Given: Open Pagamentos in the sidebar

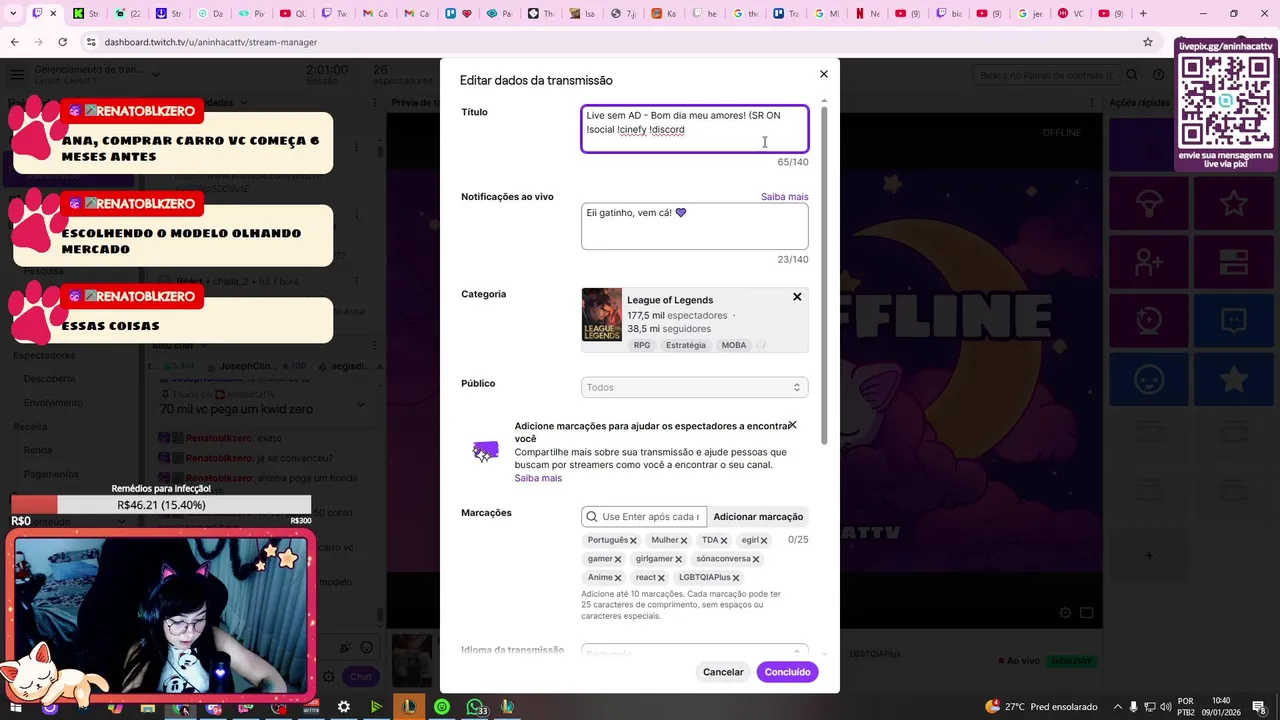Looking at the screenshot, I should coord(51,474).
